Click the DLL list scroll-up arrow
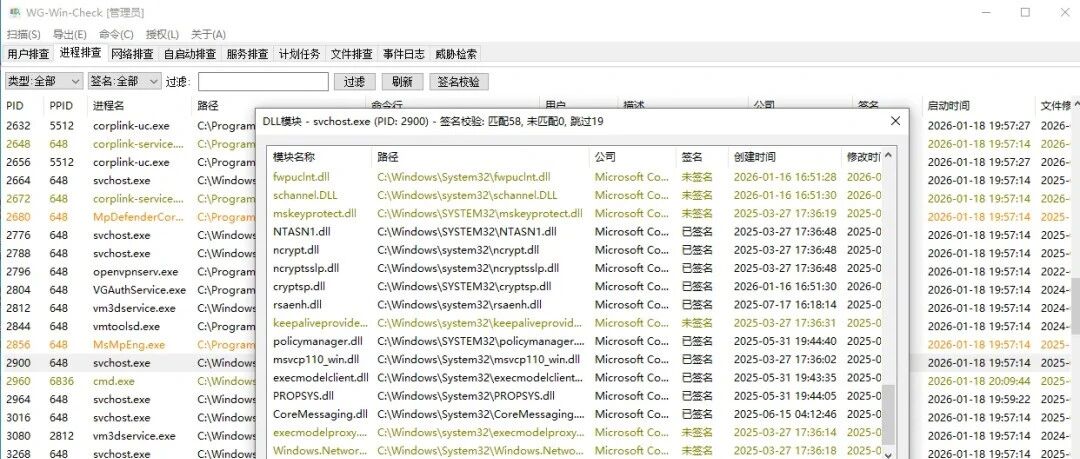 click(x=889, y=156)
